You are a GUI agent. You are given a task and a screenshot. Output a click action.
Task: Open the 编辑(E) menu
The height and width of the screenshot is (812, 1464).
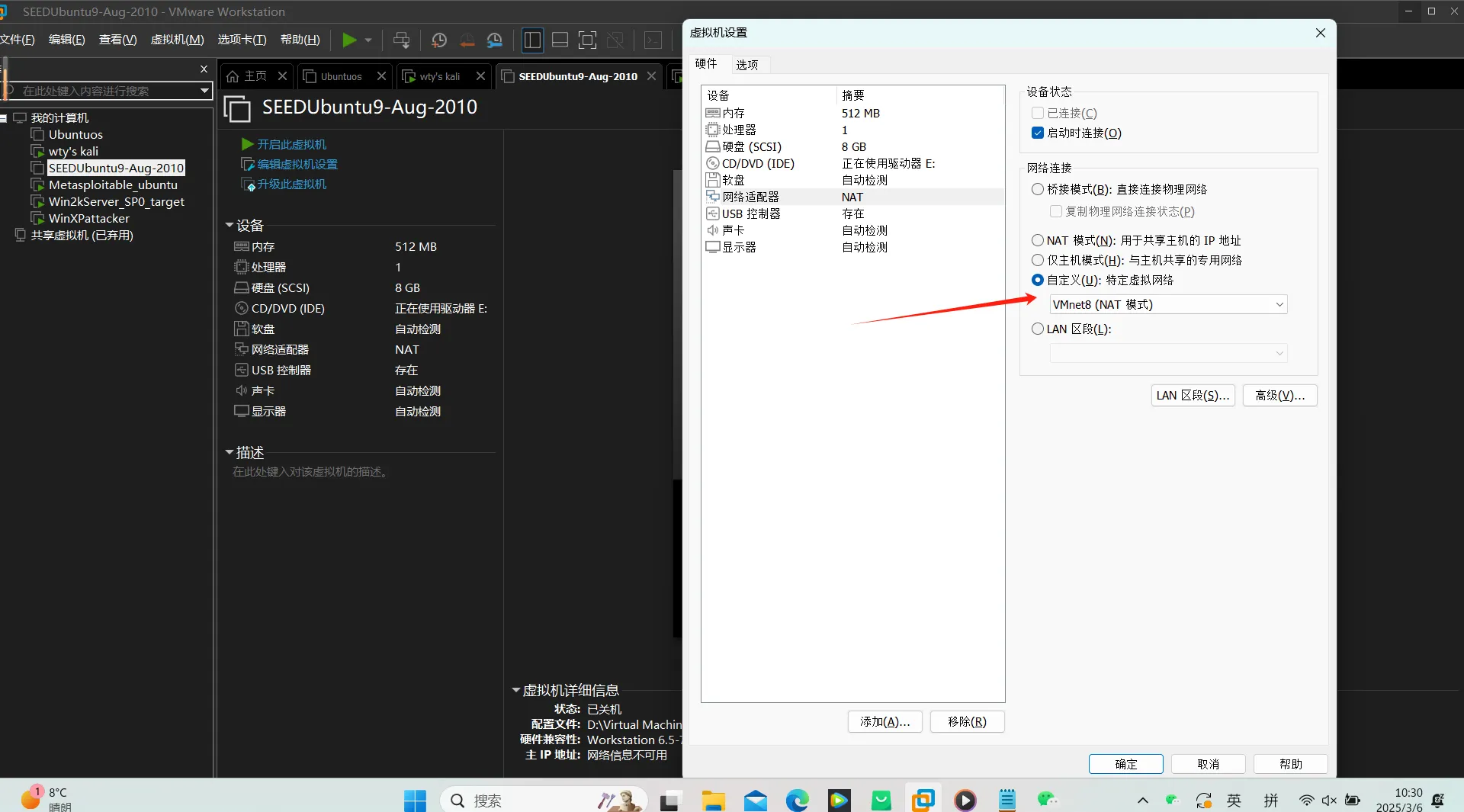click(67, 40)
